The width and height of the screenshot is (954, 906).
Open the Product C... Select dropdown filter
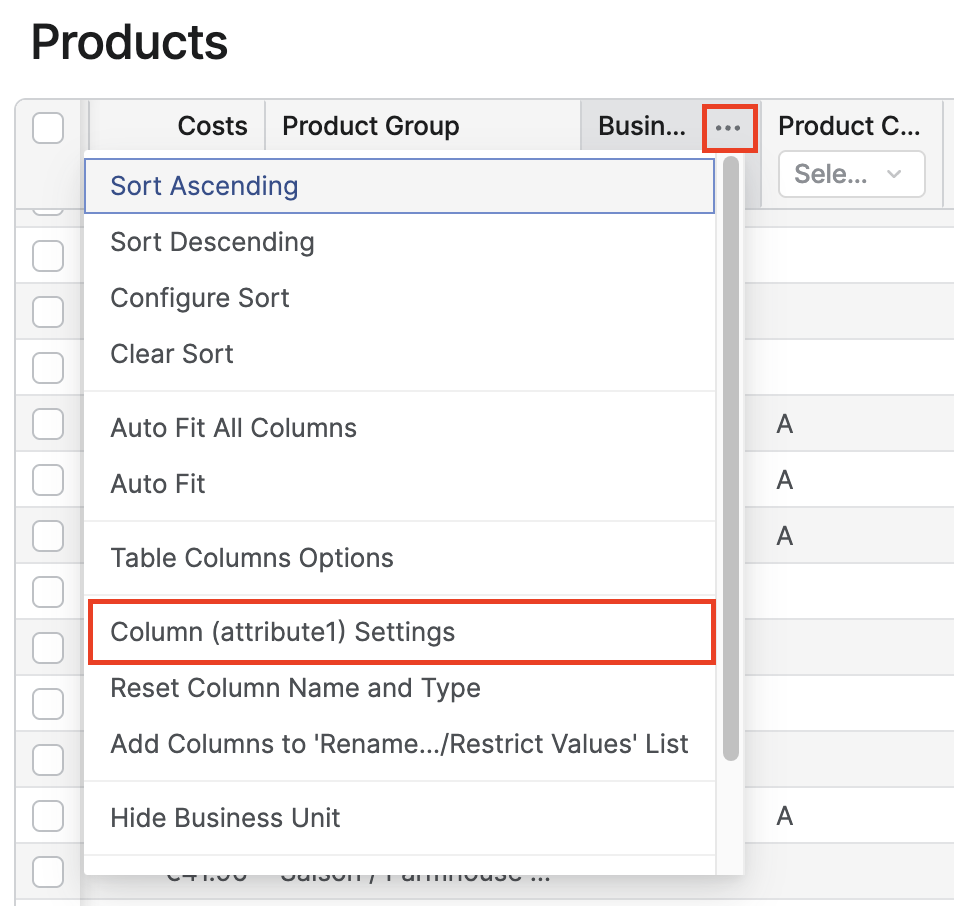click(850, 175)
